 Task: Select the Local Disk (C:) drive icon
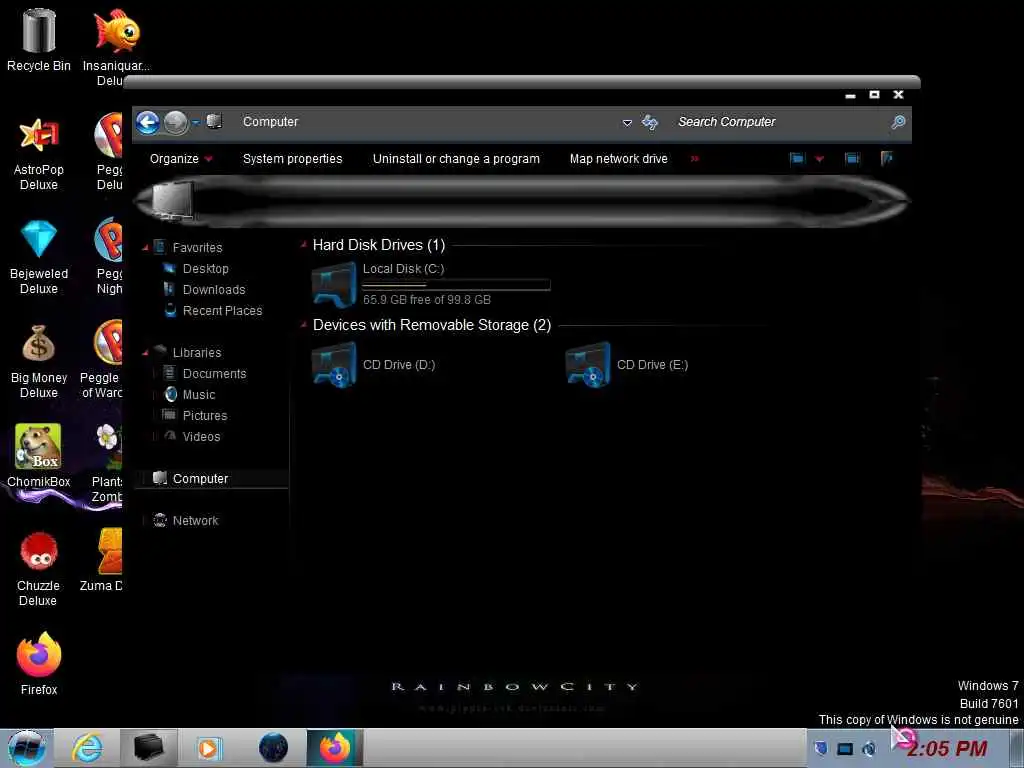click(334, 284)
